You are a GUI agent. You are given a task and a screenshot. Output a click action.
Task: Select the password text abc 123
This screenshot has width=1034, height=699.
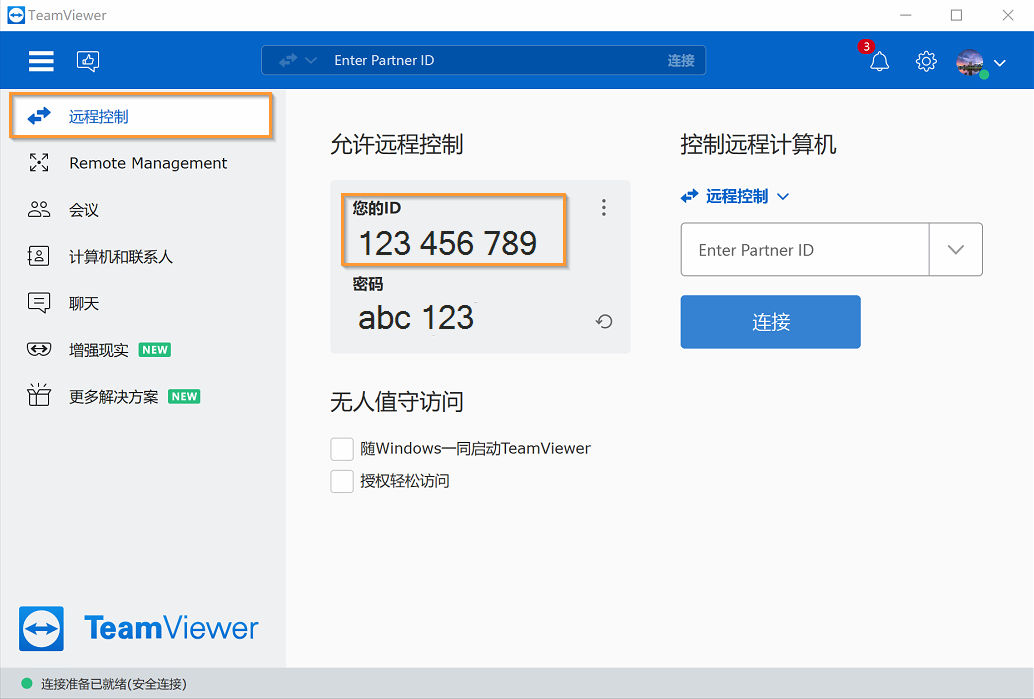(x=415, y=318)
